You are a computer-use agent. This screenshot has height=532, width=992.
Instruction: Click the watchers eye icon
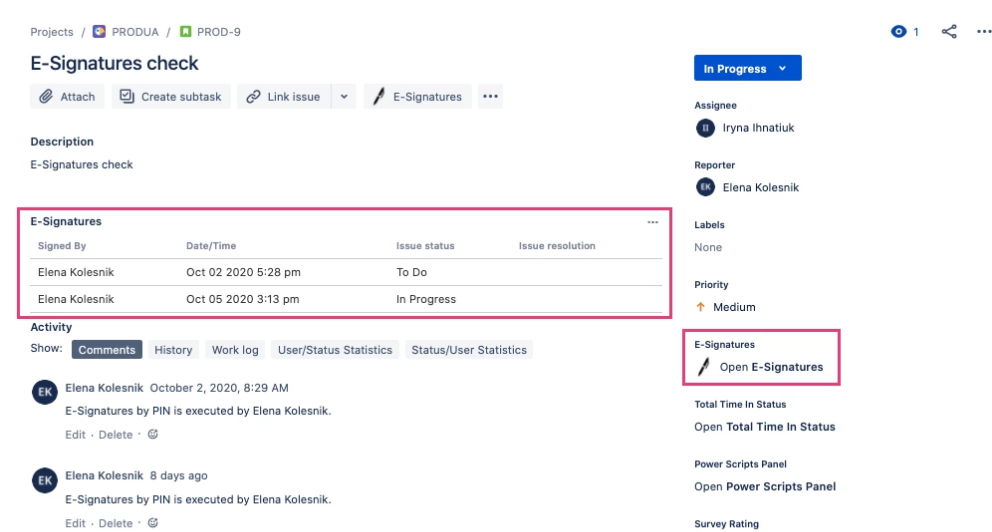[x=898, y=32]
